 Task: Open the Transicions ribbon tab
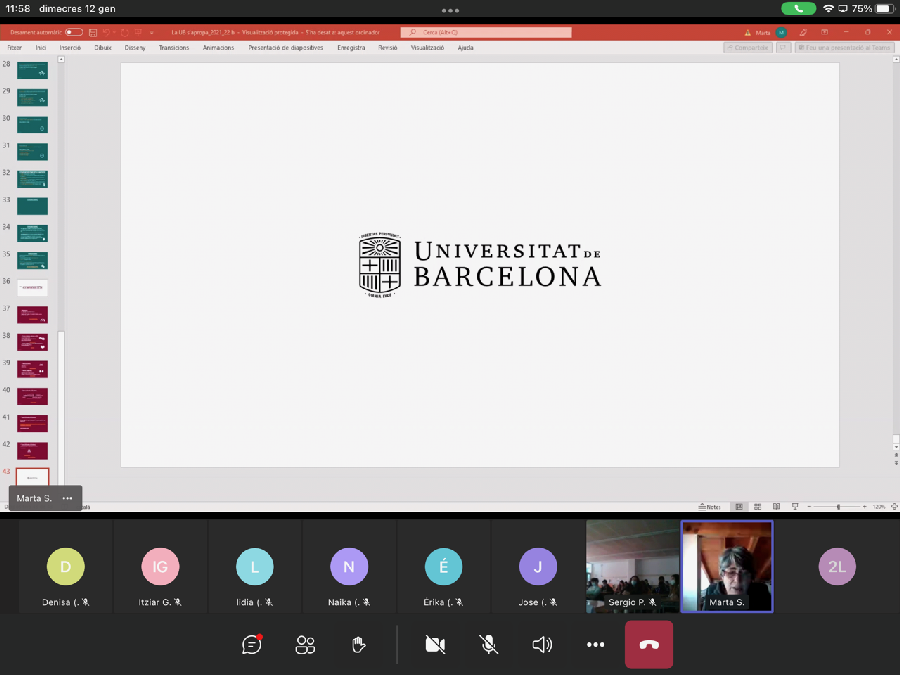tap(173, 47)
